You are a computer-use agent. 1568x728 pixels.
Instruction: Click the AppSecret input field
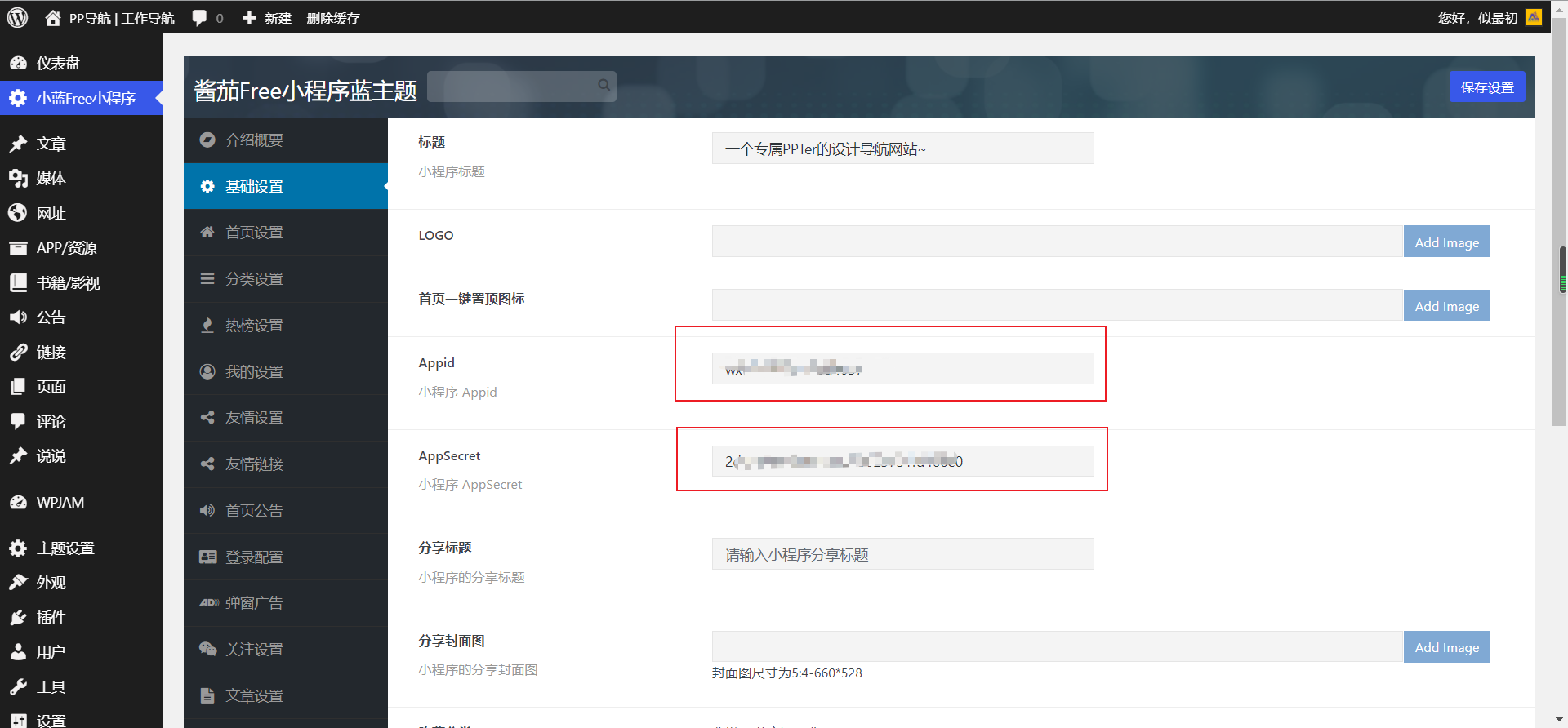click(x=902, y=461)
